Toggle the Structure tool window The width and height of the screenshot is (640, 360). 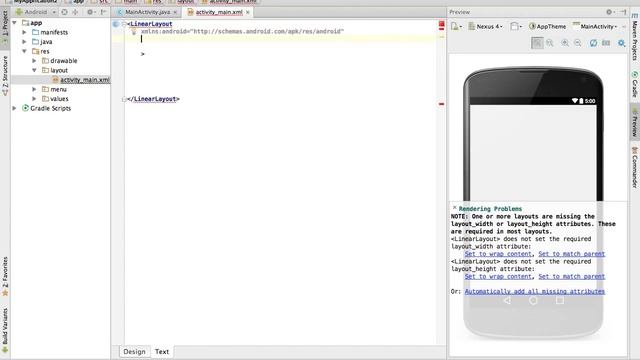5,76
